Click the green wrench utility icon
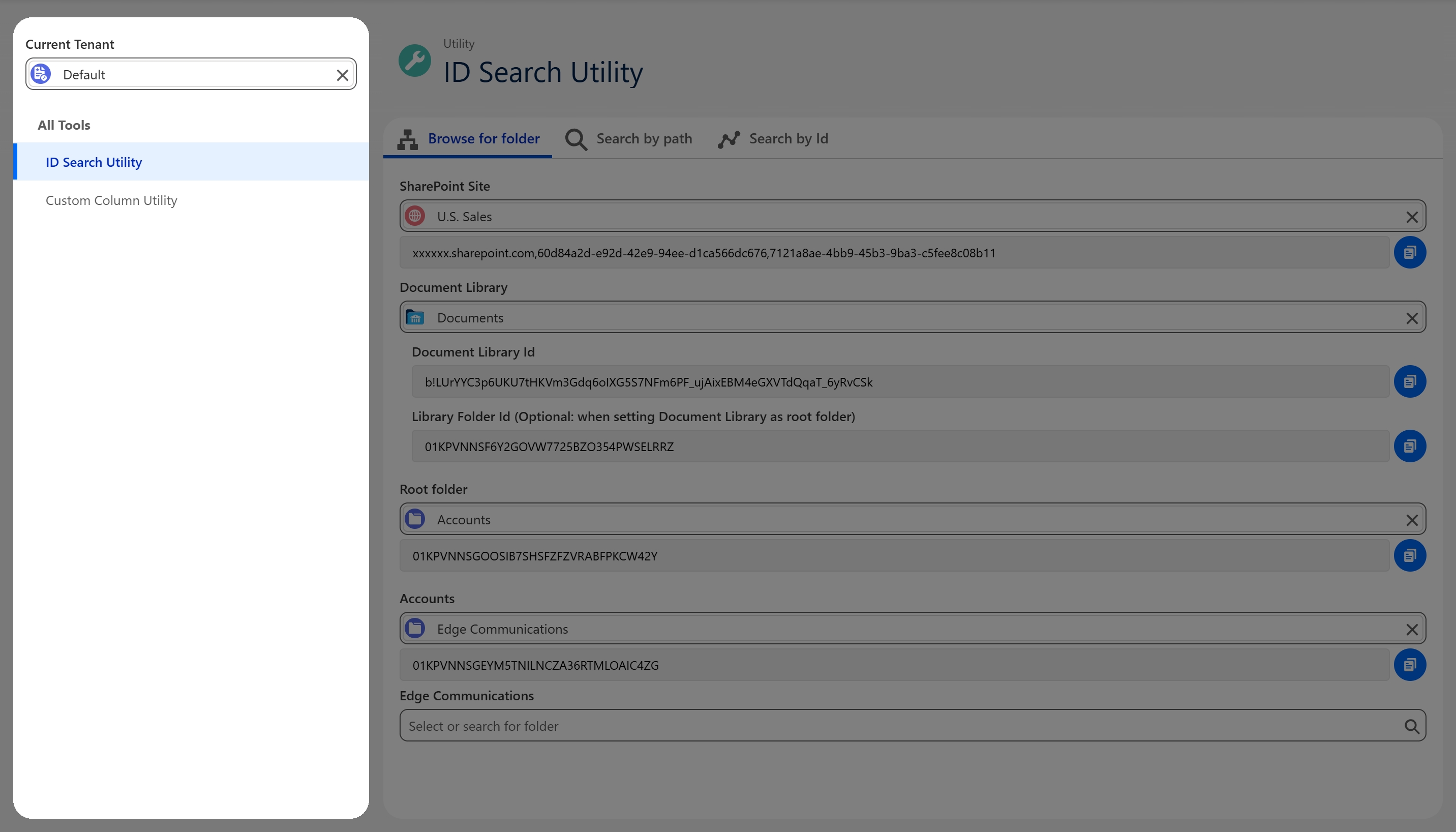Image resolution: width=1456 pixels, height=832 pixels. coord(415,61)
